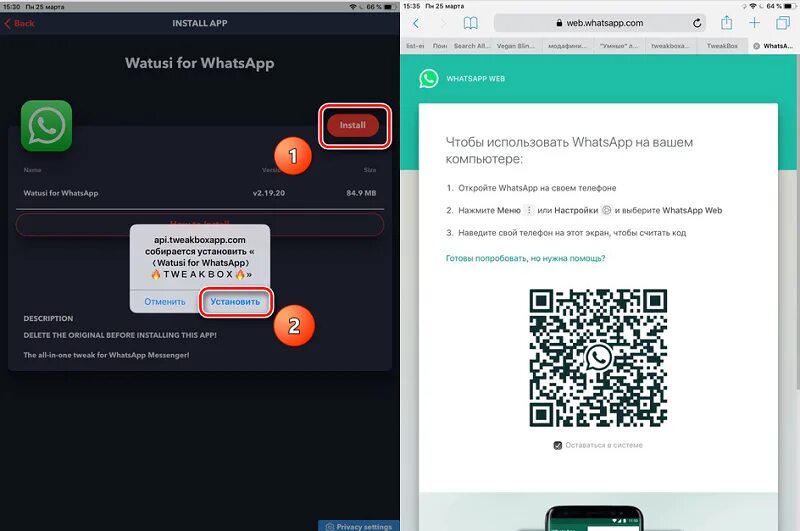
Task: Tap the red Install button
Action: [353, 125]
